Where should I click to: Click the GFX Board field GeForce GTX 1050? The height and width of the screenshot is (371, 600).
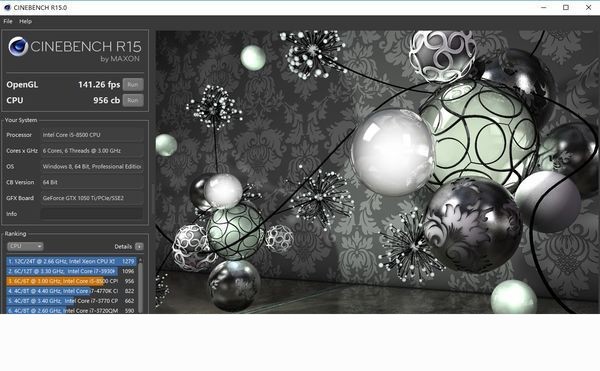pos(92,198)
